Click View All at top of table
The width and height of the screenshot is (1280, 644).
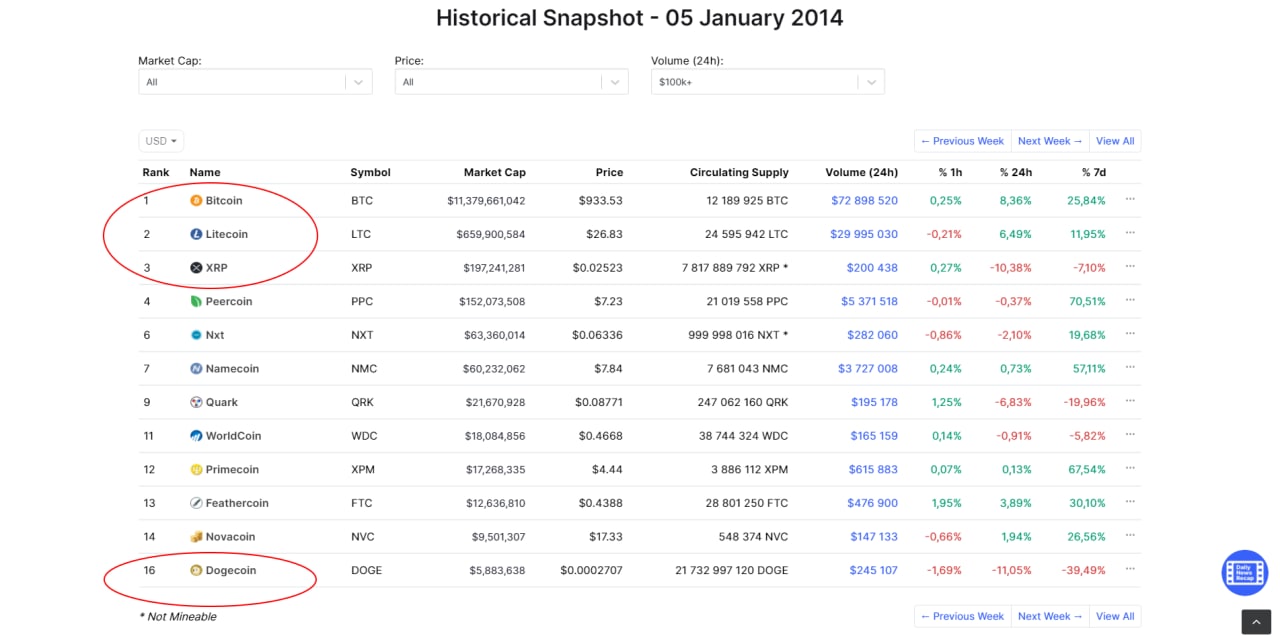point(1115,141)
